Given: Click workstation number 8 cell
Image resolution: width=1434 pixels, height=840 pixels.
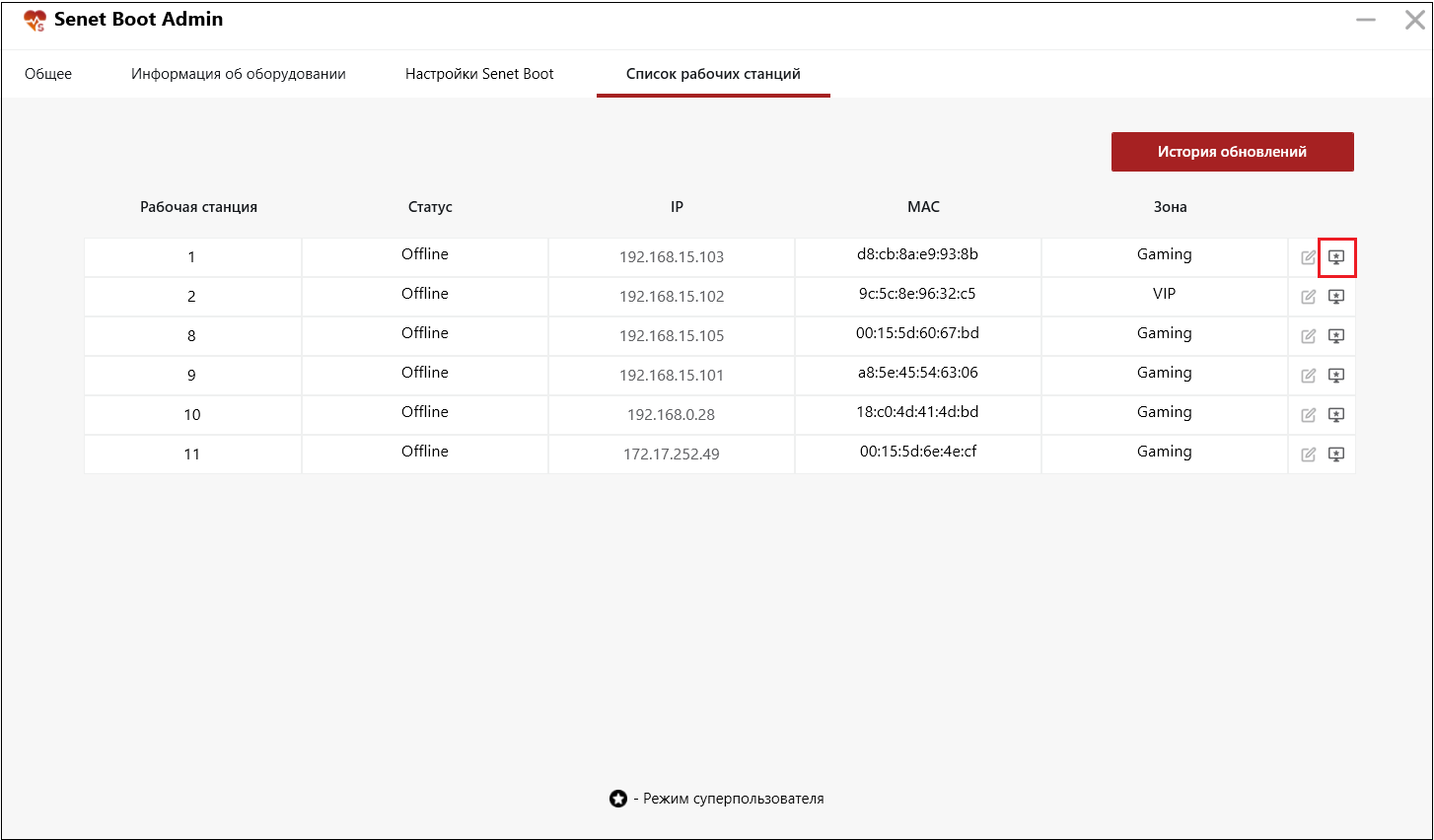Looking at the screenshot, I should pyautogui.click(x=192, y=336).
